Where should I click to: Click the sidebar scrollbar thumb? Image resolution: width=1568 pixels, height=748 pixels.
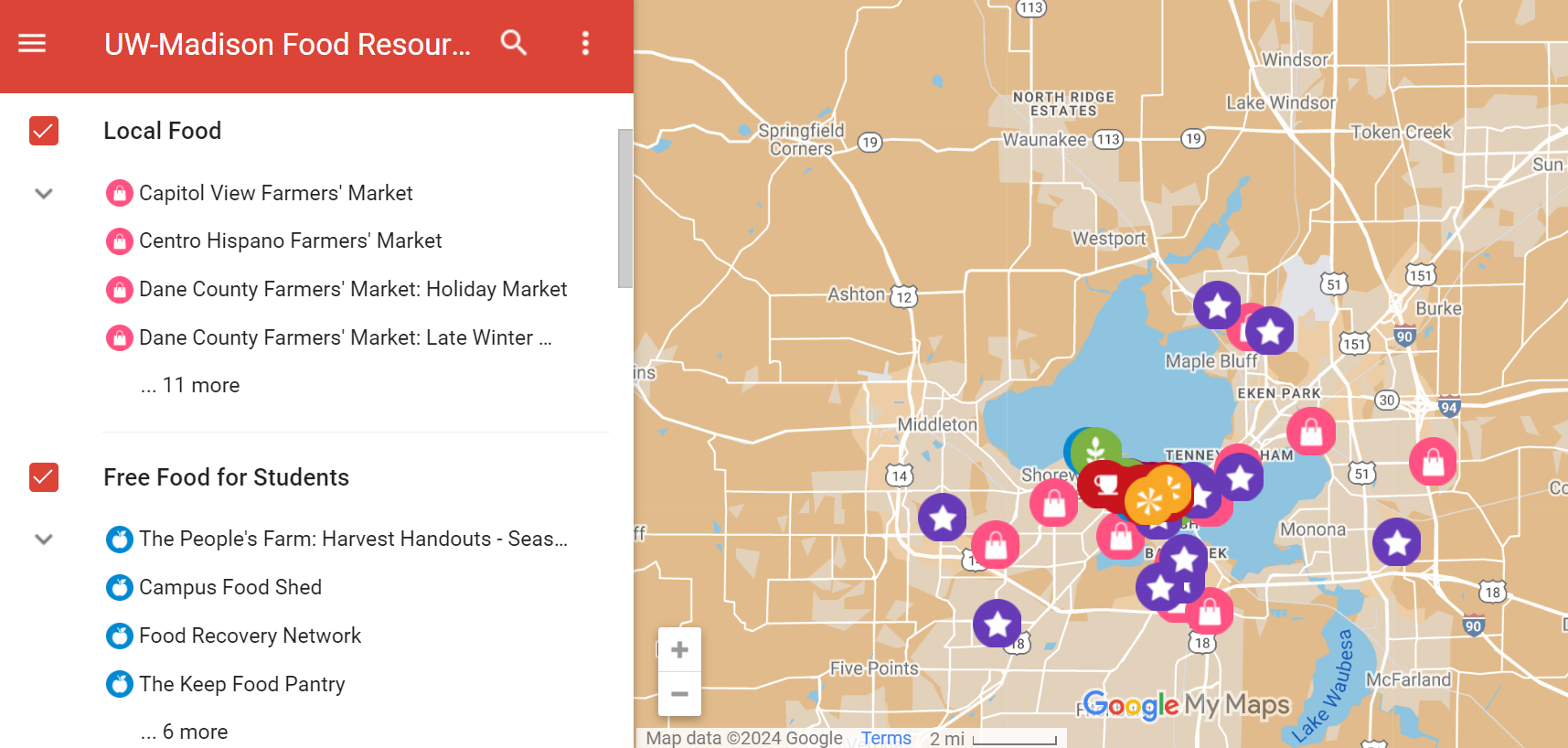625,208
